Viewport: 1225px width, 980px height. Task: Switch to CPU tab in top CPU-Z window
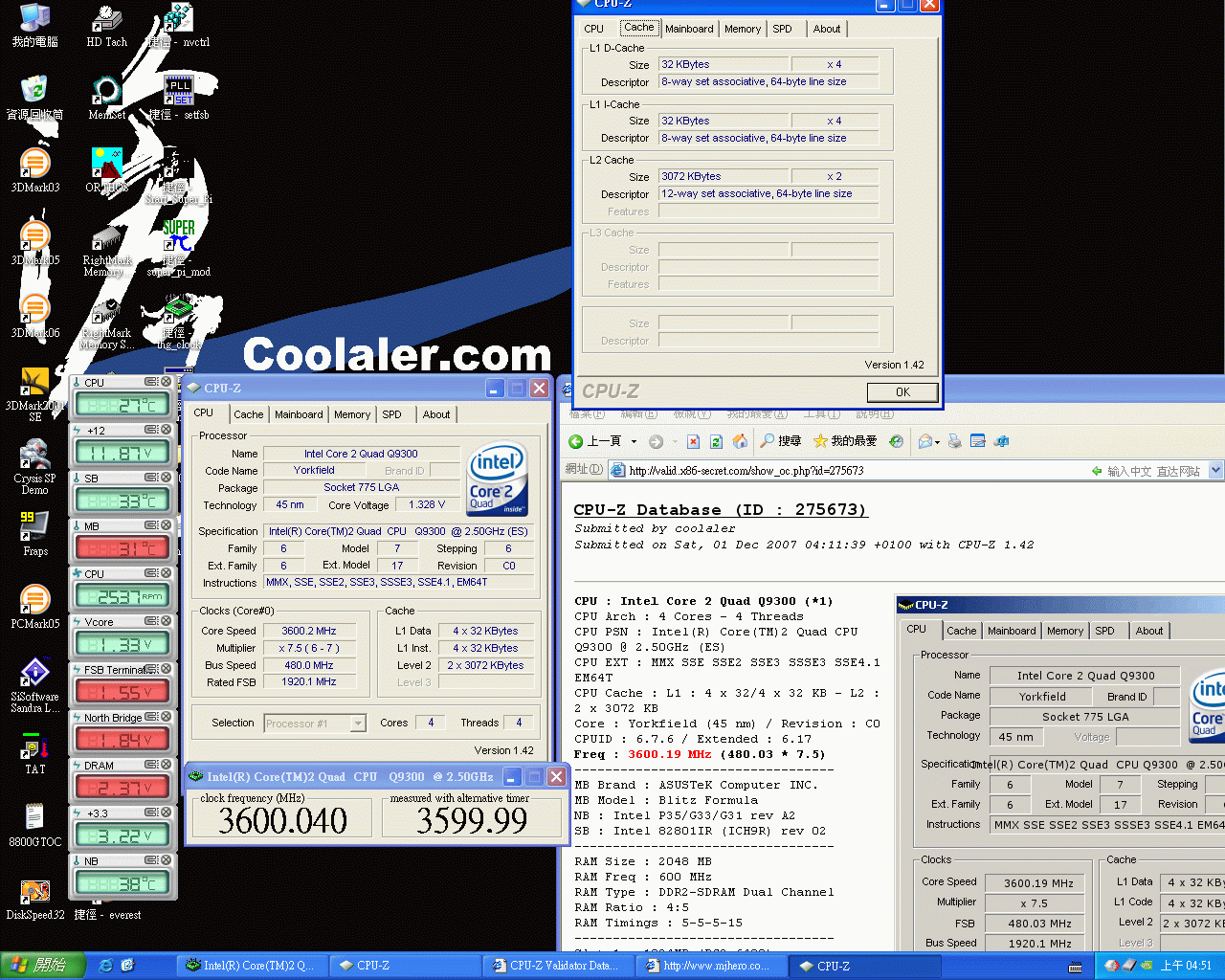click(x=594, y=29)
